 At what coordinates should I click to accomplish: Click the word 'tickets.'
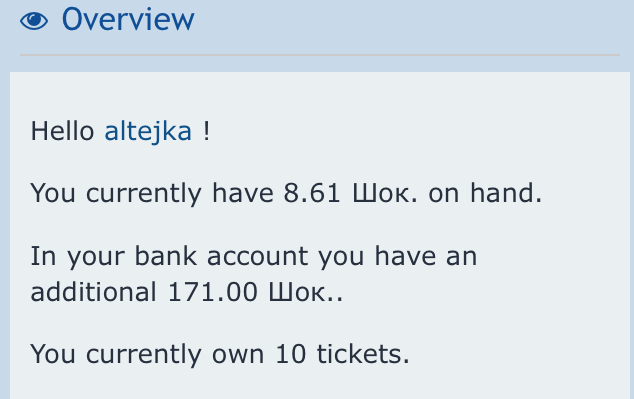(363, 354)
